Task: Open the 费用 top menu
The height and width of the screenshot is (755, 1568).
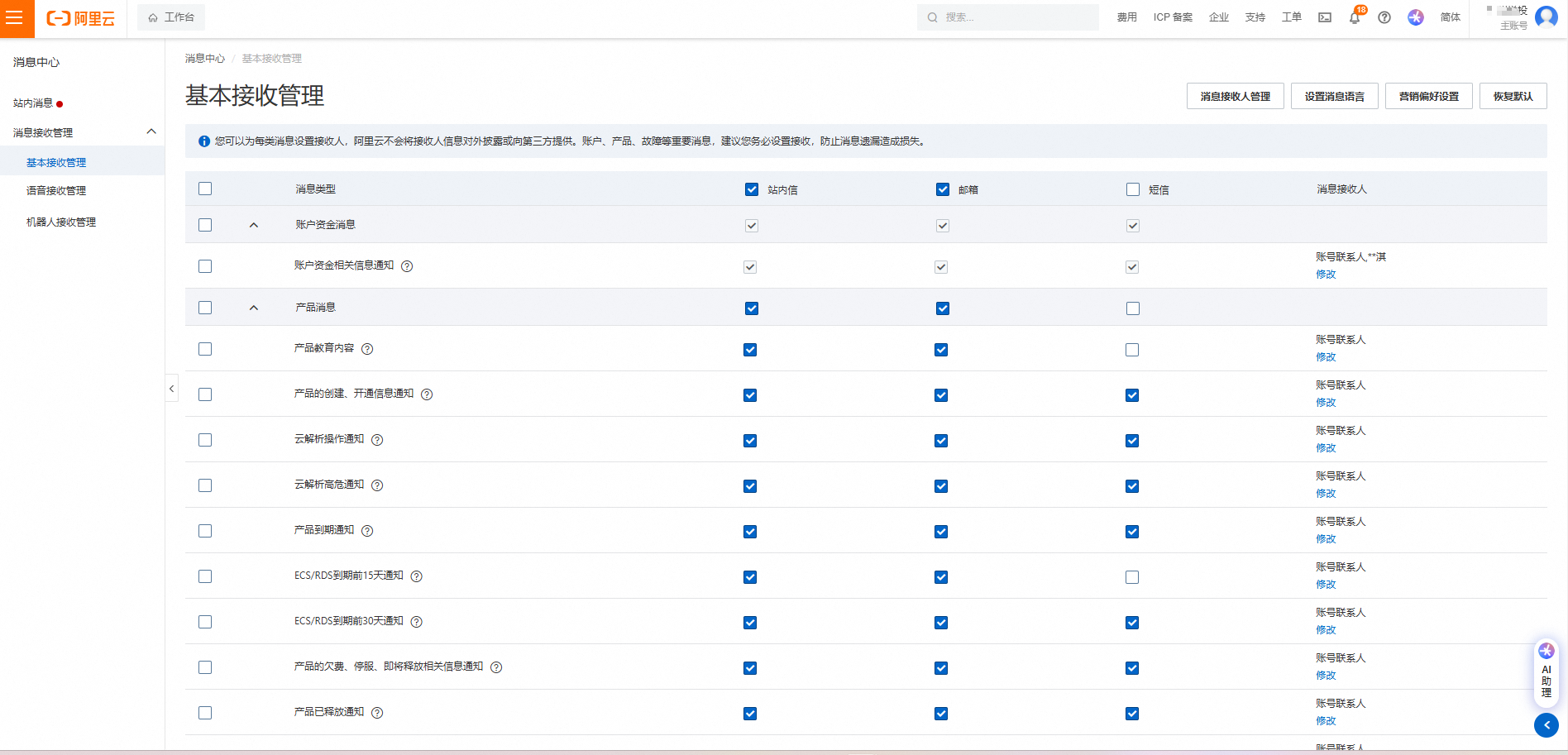Action: (x=1127, y=17)
